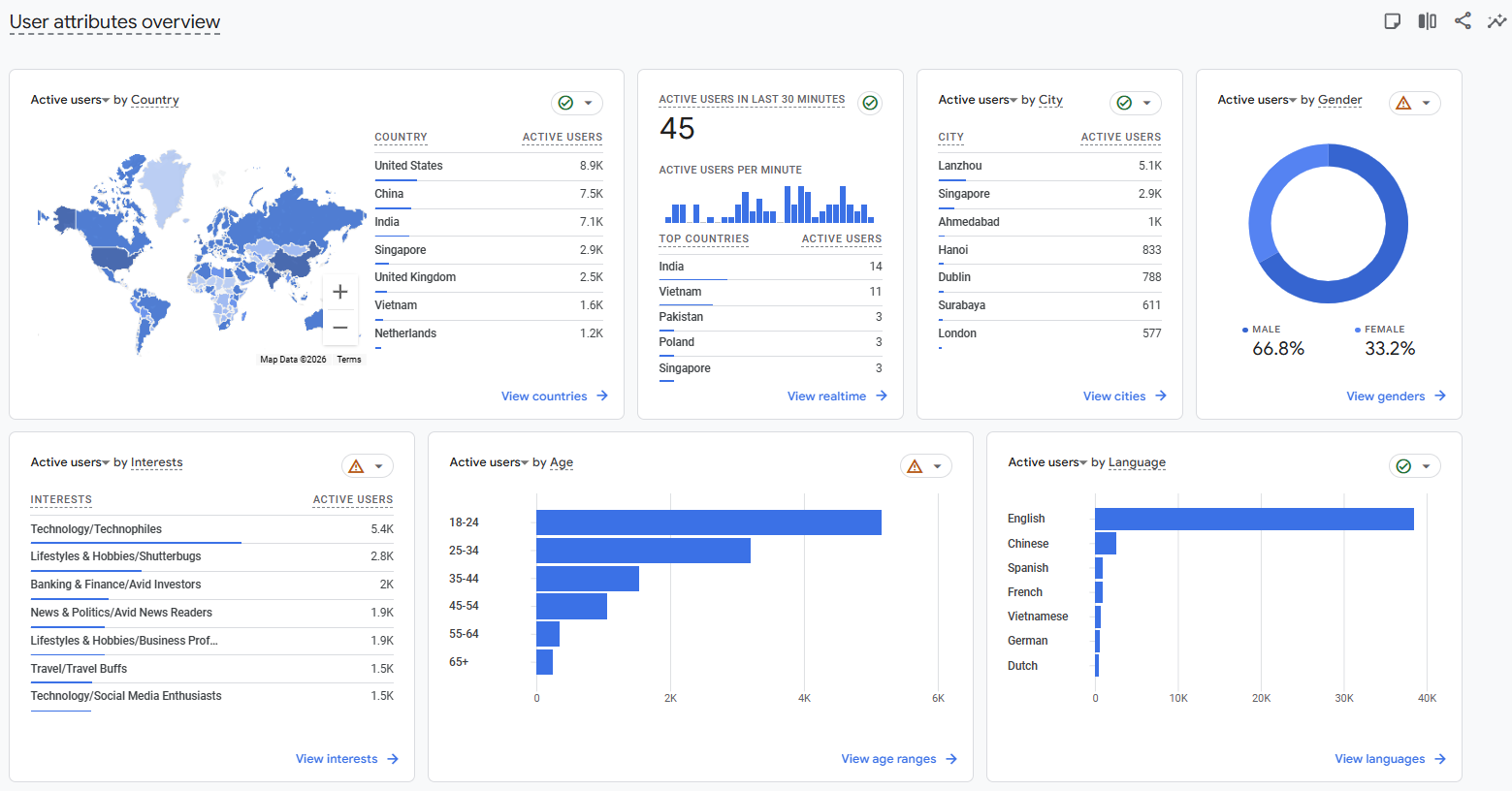
Task: Zoom out on the world map
Action: point(339,328)
